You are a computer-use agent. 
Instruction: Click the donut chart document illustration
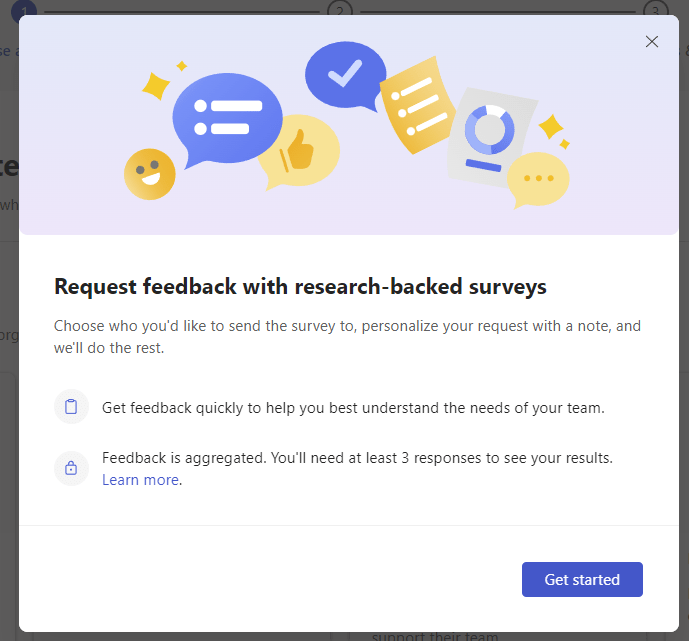490,136
